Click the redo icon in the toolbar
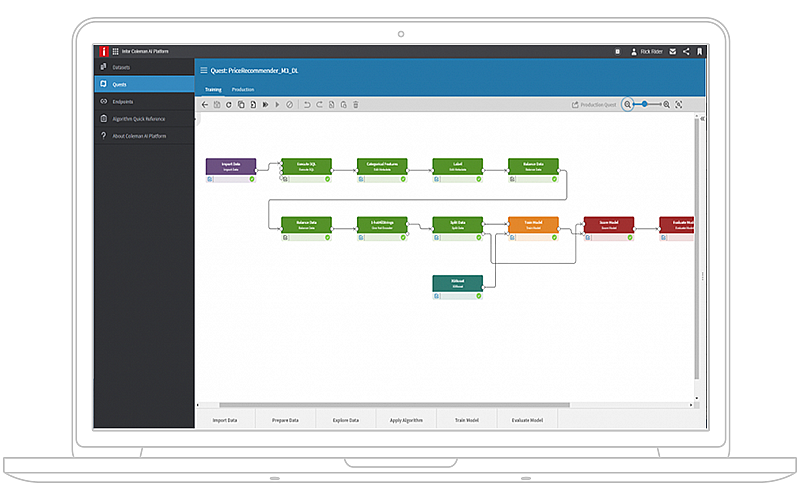Viewport: 800px width, 502px height. pos(319,105)
